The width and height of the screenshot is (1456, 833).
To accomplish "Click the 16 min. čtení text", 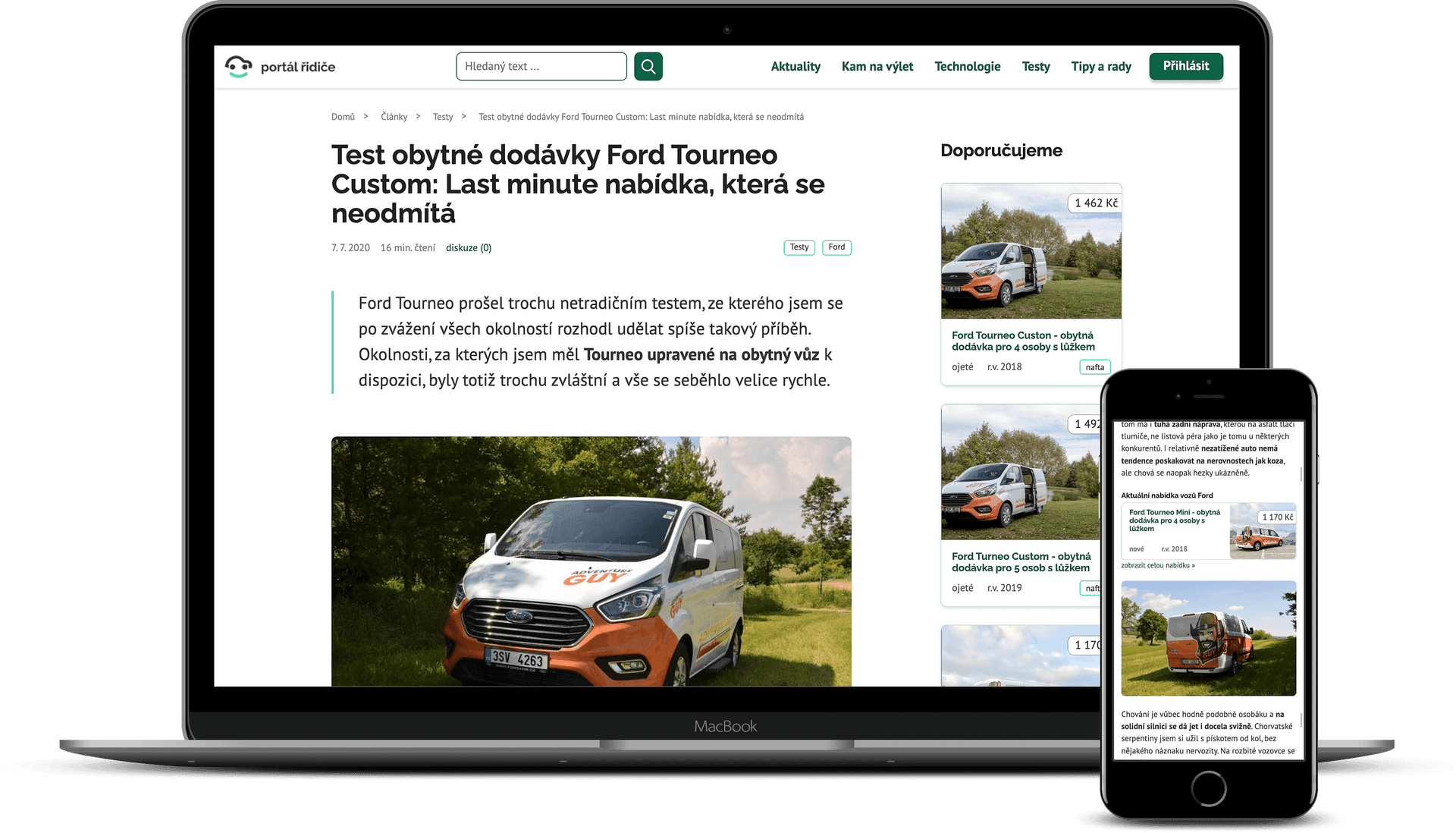I will tap(408, 248).
